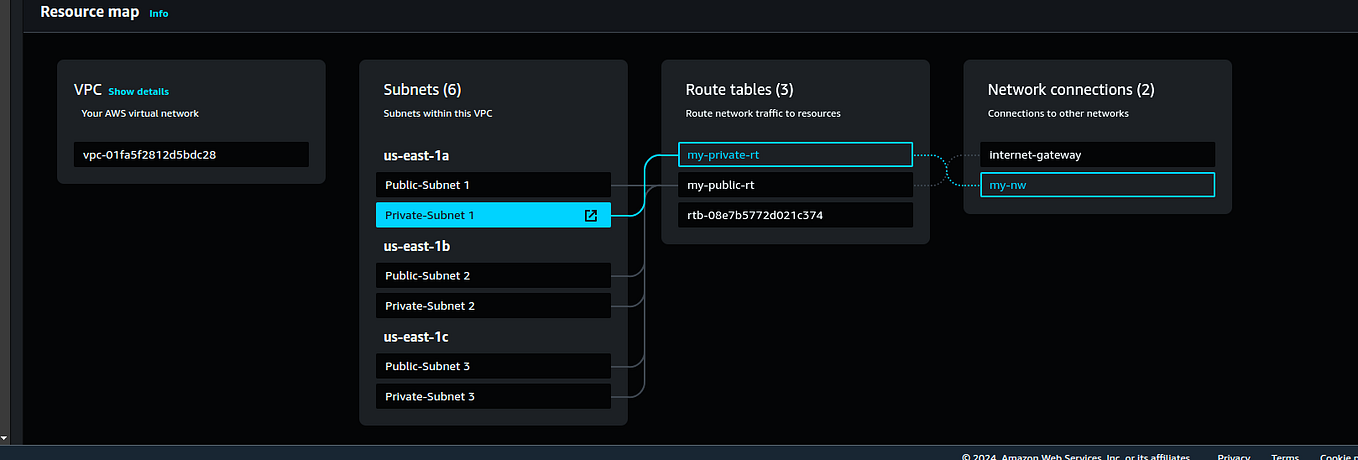
Task: Open the Privacy footer link
Action: coord(1234,457)
